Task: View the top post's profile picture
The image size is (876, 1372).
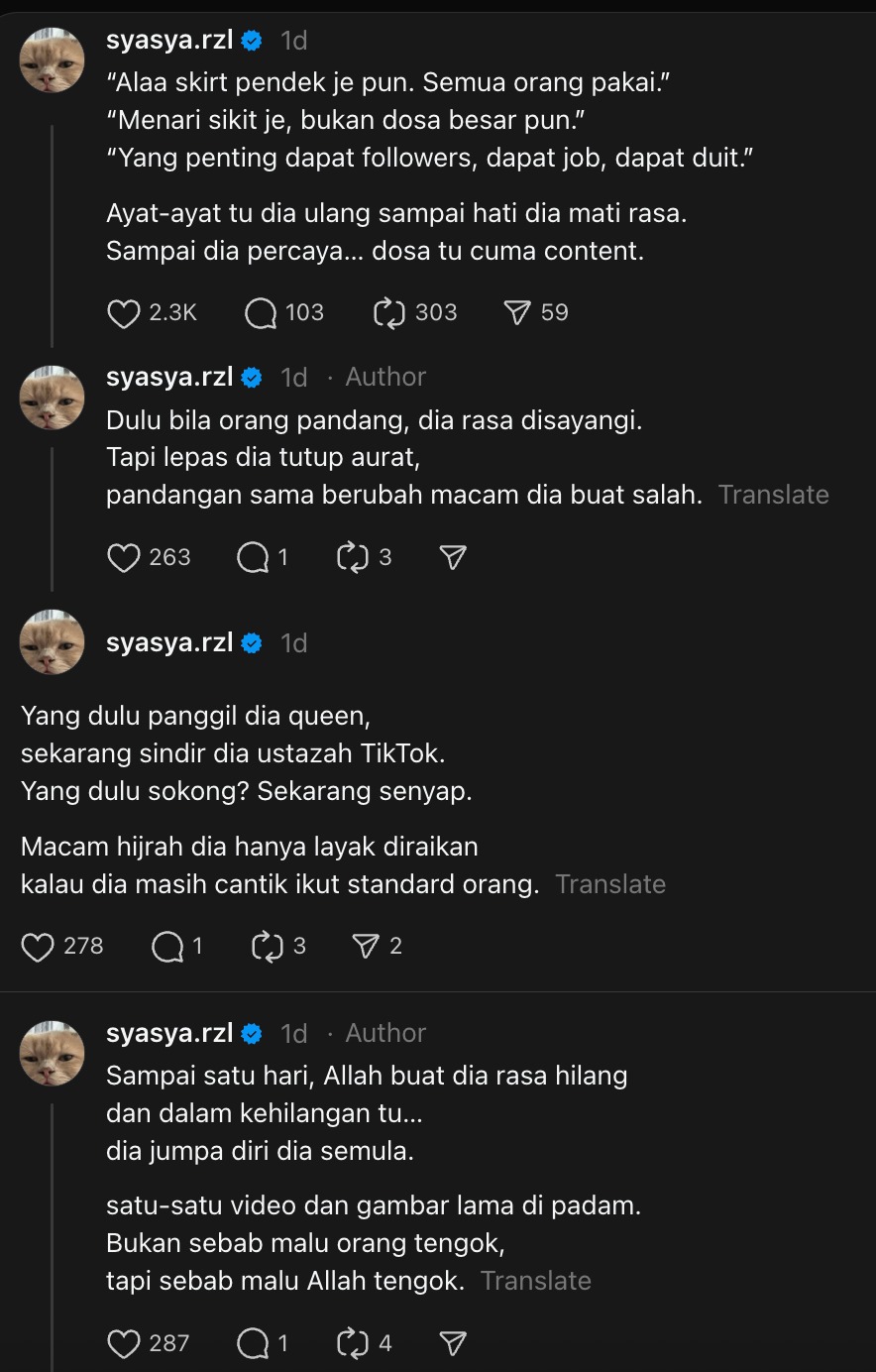Action: point(53,59)
